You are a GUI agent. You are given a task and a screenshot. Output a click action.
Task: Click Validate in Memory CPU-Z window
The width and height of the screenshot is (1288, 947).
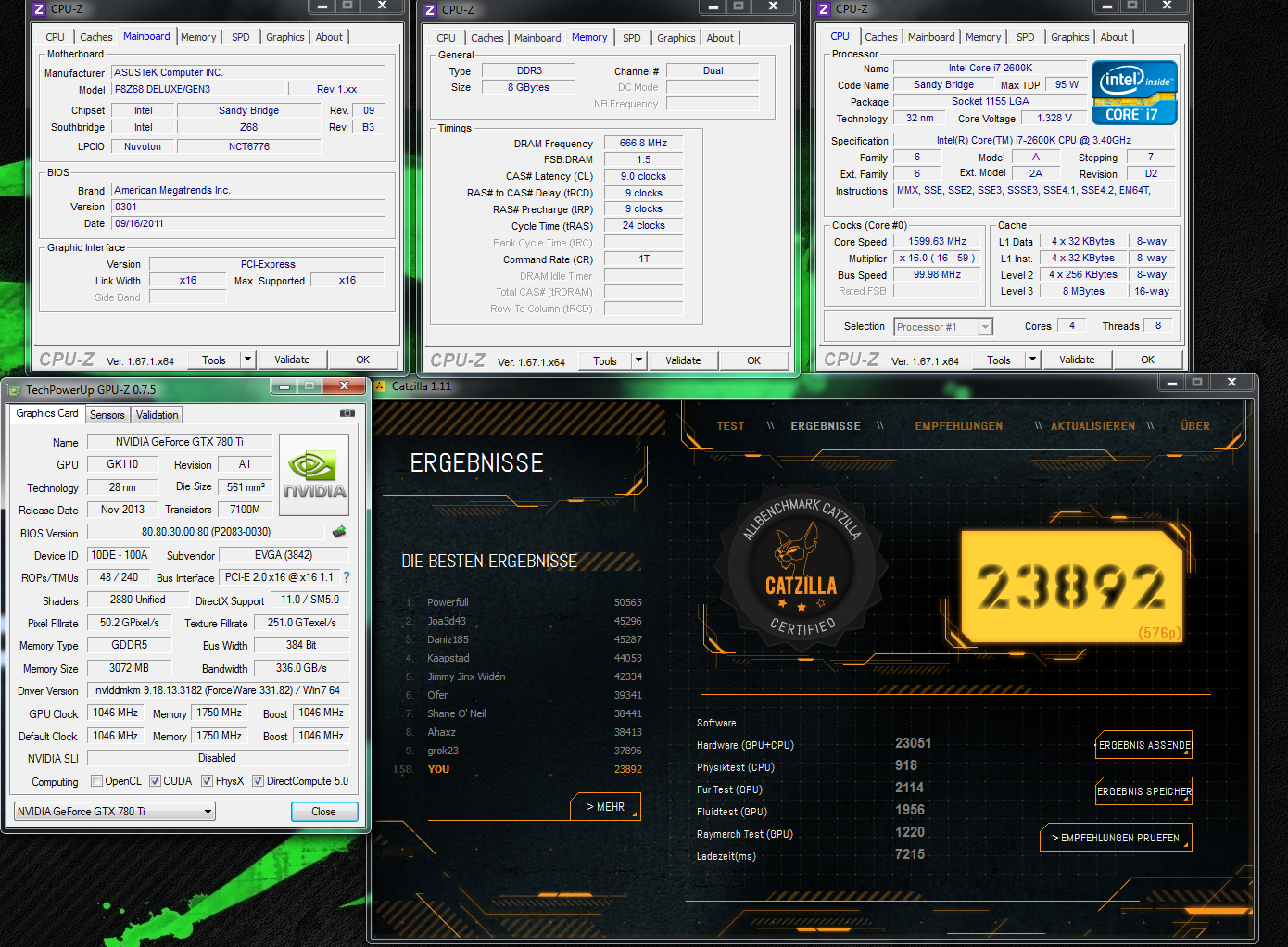pyautogui.click(x=683, y=360)
